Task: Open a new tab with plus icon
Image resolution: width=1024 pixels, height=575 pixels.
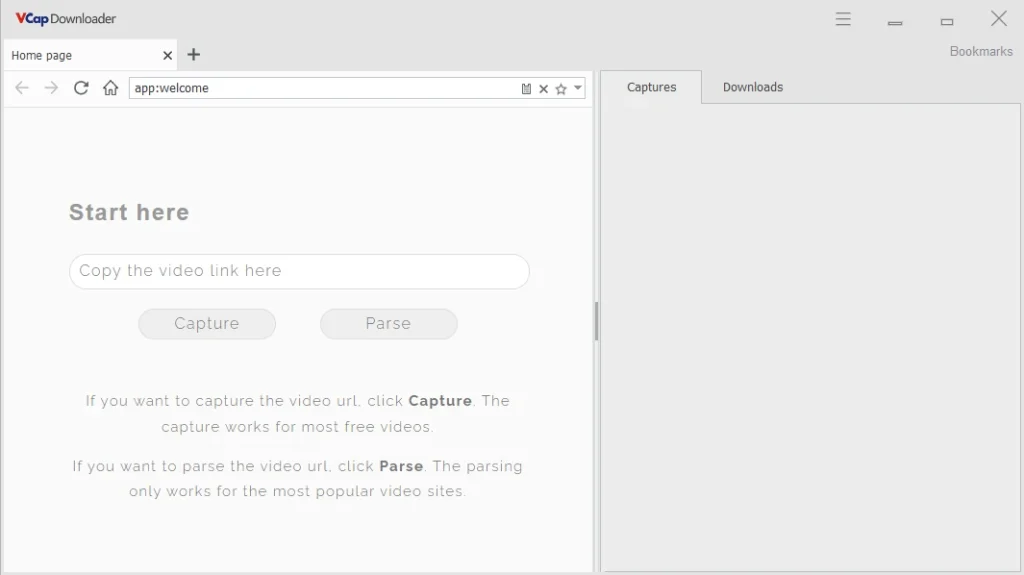Action: tap(194, 55)
